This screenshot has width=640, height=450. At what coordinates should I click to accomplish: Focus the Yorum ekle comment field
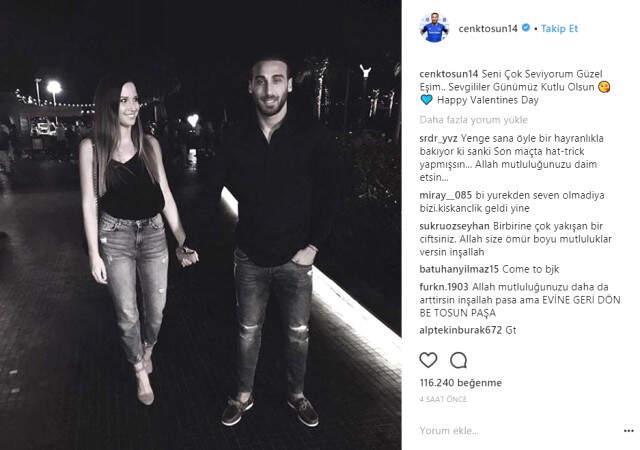[x=518, y=431]
